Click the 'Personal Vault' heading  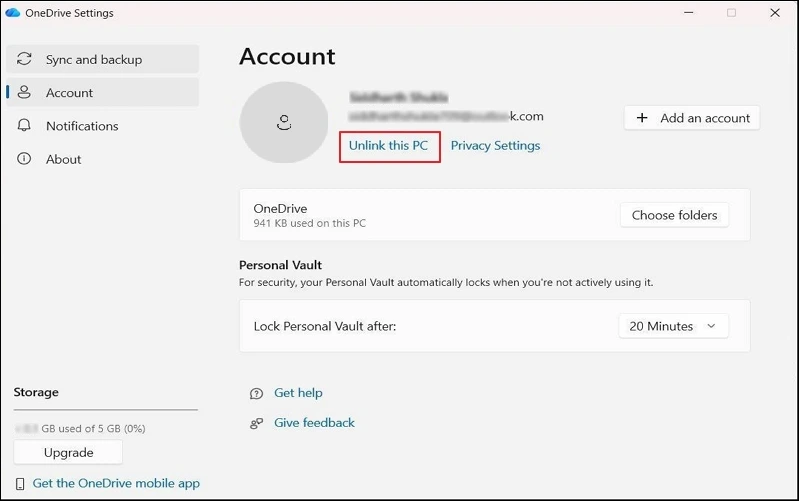click(x=280, y=265)
